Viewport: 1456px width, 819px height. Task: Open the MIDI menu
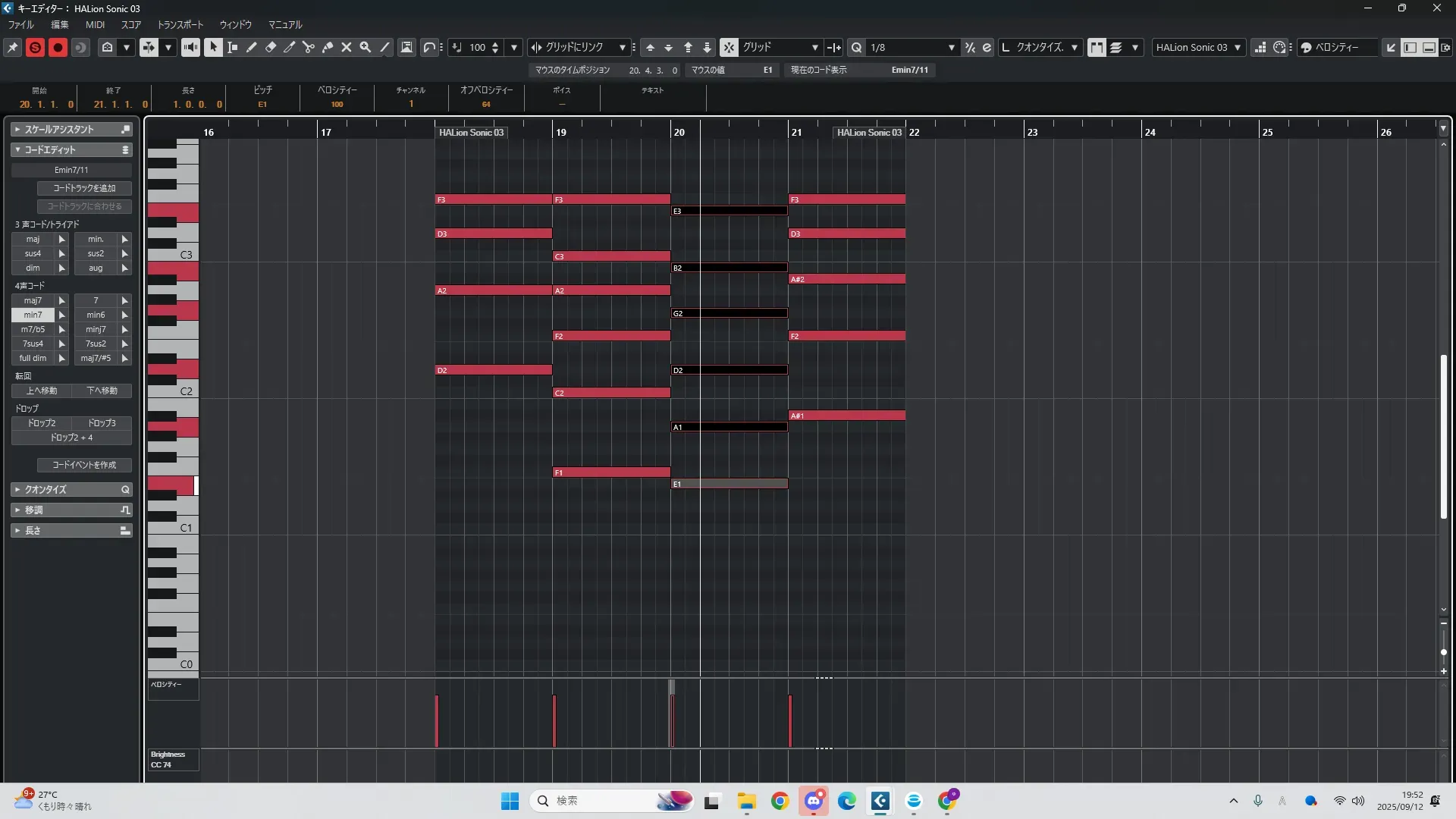(95, 24)
